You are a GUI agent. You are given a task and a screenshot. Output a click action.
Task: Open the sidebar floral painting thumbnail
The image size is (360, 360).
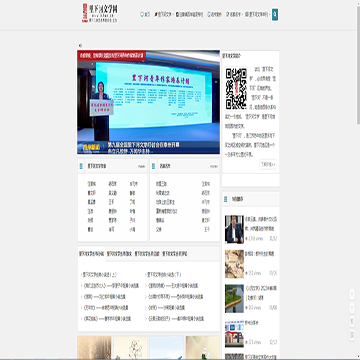pyautogui.click(x=234, y=264)
